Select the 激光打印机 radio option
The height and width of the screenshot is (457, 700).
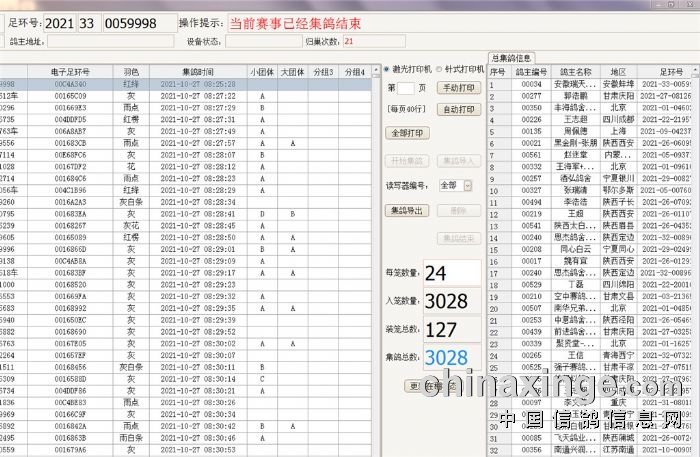pos(388,69)
